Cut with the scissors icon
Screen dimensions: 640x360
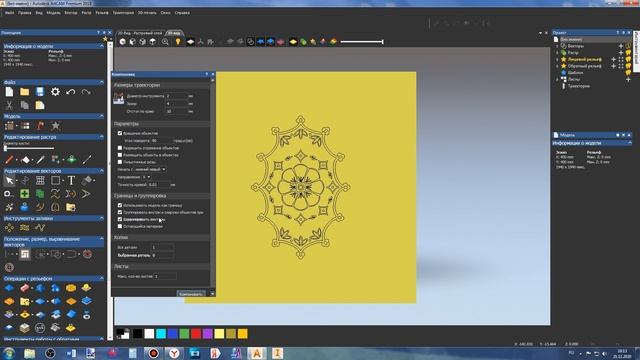9,105
